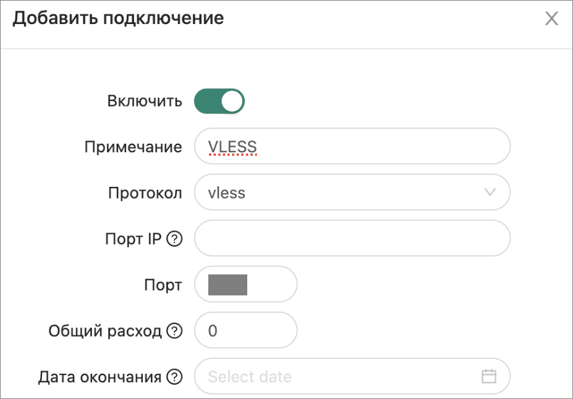Click the Добавить подключение dialog title
Viewport: 573px width, 399px height.
(x=118, y=18)
